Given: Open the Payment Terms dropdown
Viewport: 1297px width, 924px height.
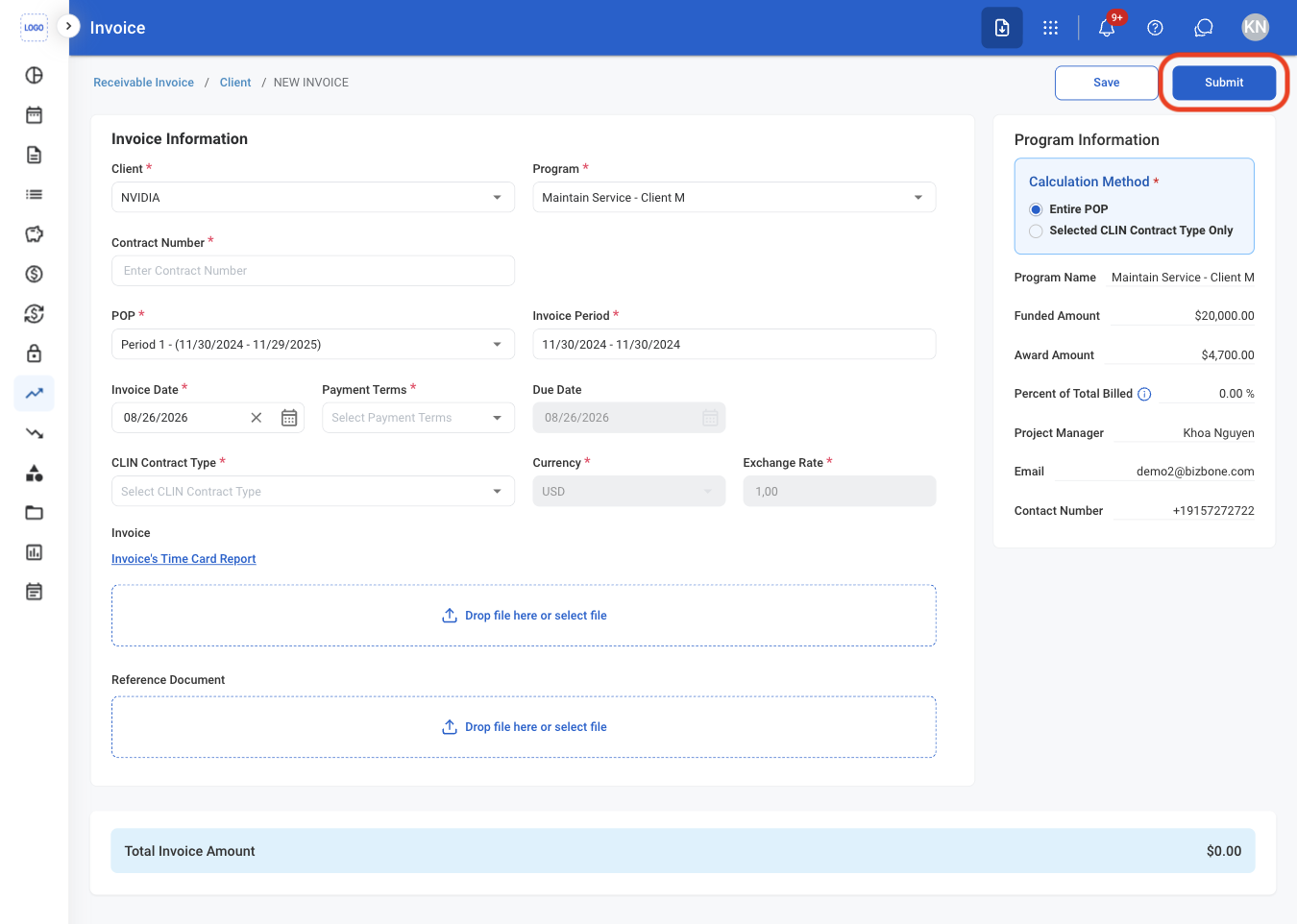Looking at the screenshot, I should tap(418, 418).
